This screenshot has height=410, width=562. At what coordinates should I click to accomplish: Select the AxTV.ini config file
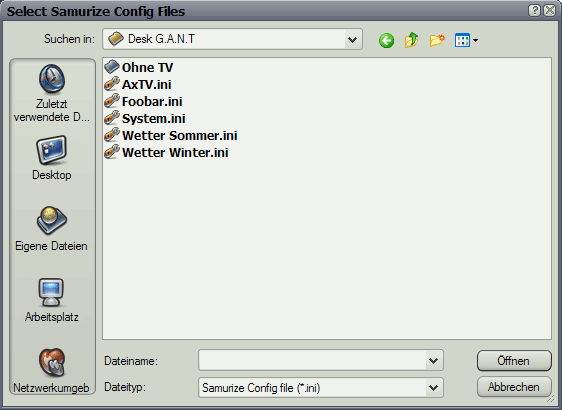click(x=138, y=85)
